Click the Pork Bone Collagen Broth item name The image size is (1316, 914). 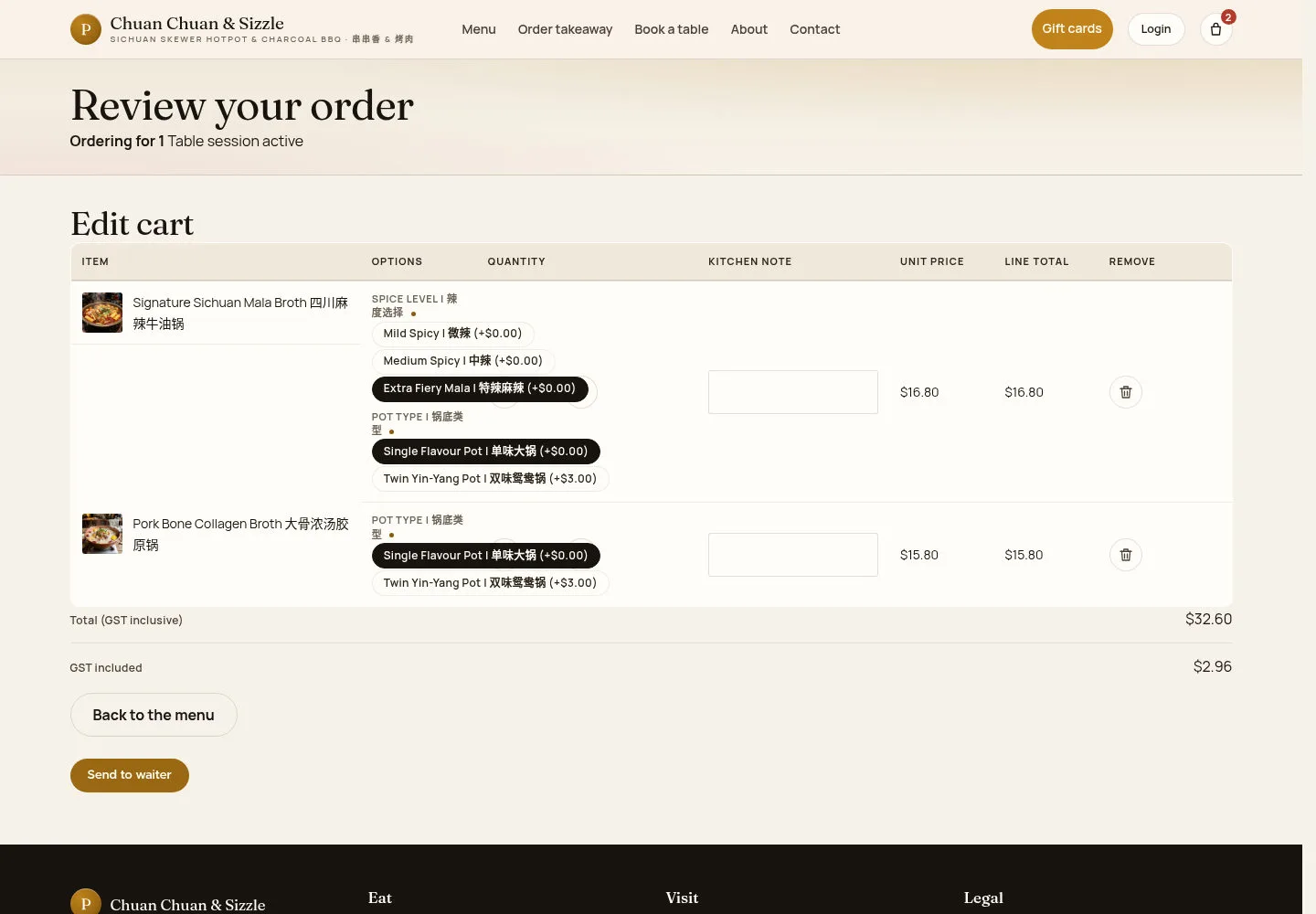pos(240,534)
